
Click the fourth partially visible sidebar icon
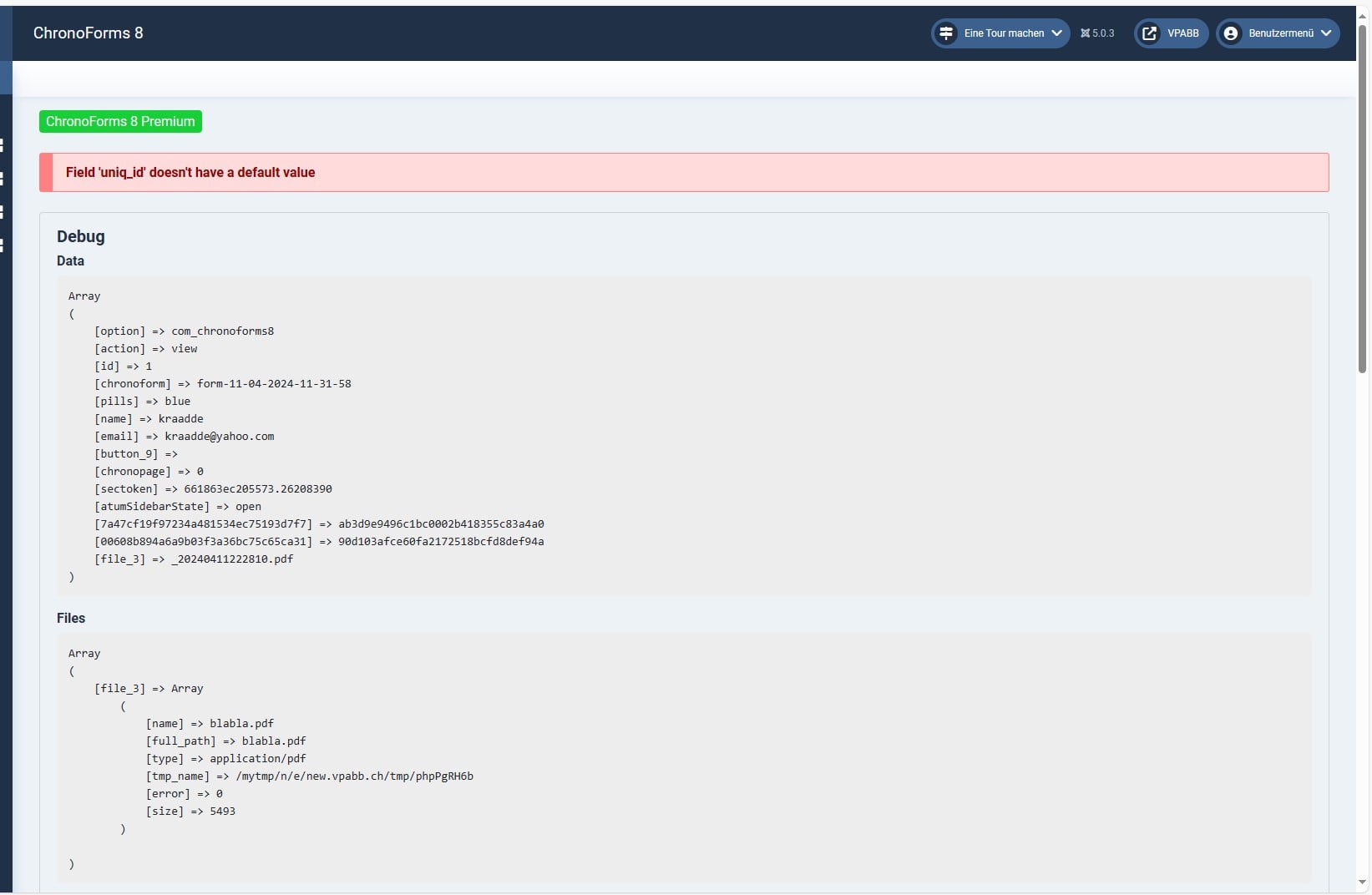pos(3,245)
